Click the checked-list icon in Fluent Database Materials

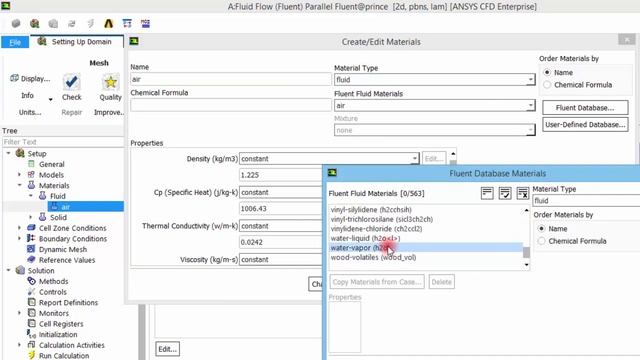[x=505, y=193]
